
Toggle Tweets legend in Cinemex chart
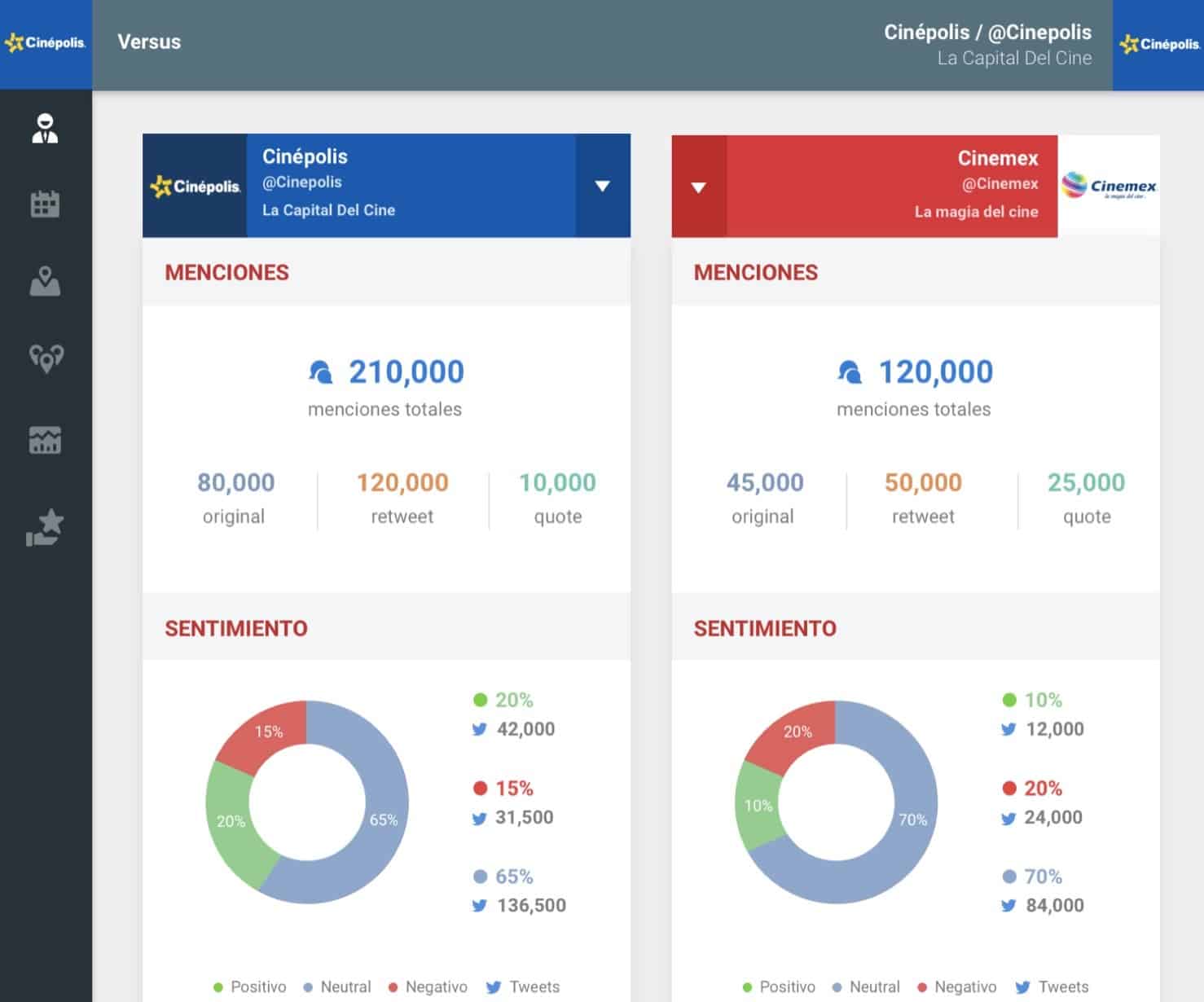pos(1052,987)
